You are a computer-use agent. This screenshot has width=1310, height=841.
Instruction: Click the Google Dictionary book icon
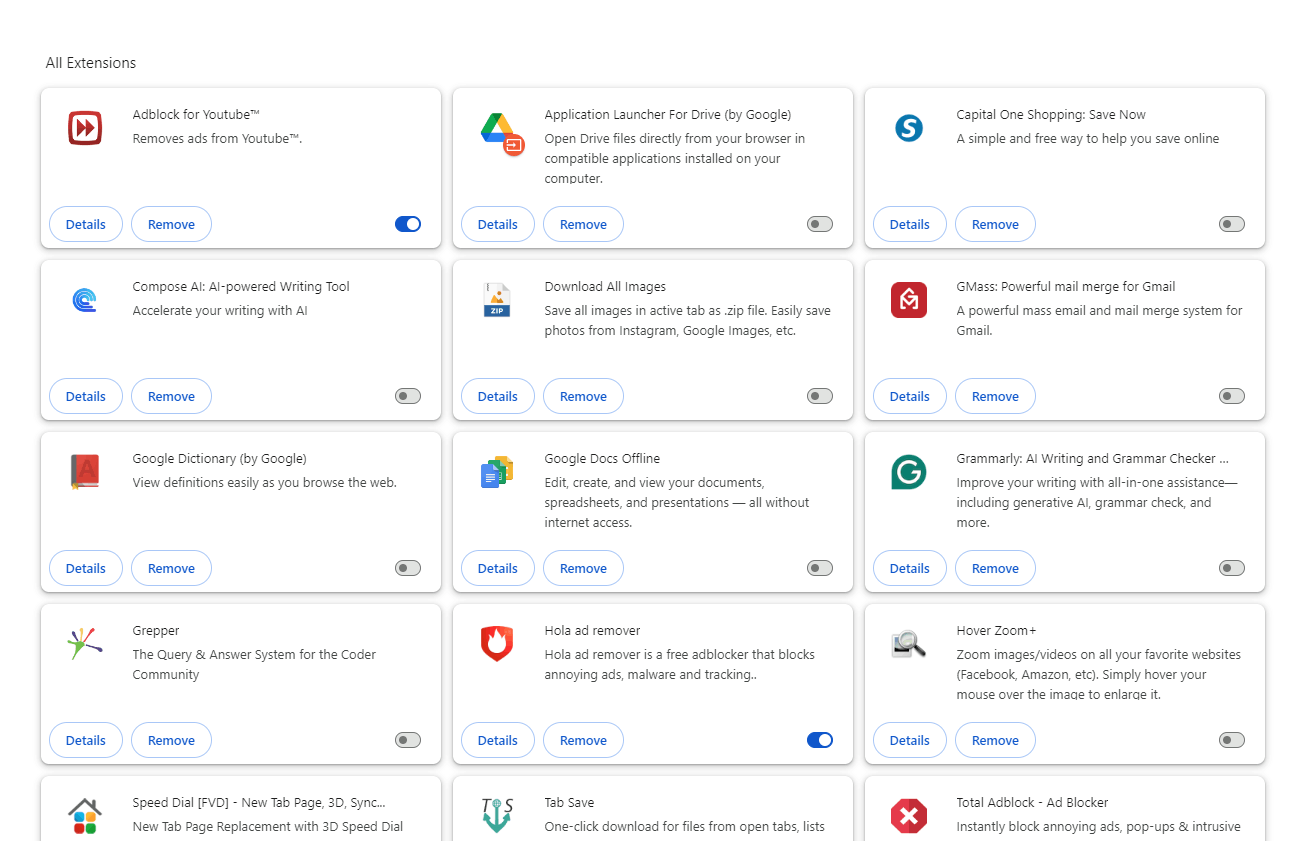[x=85, y=472]
